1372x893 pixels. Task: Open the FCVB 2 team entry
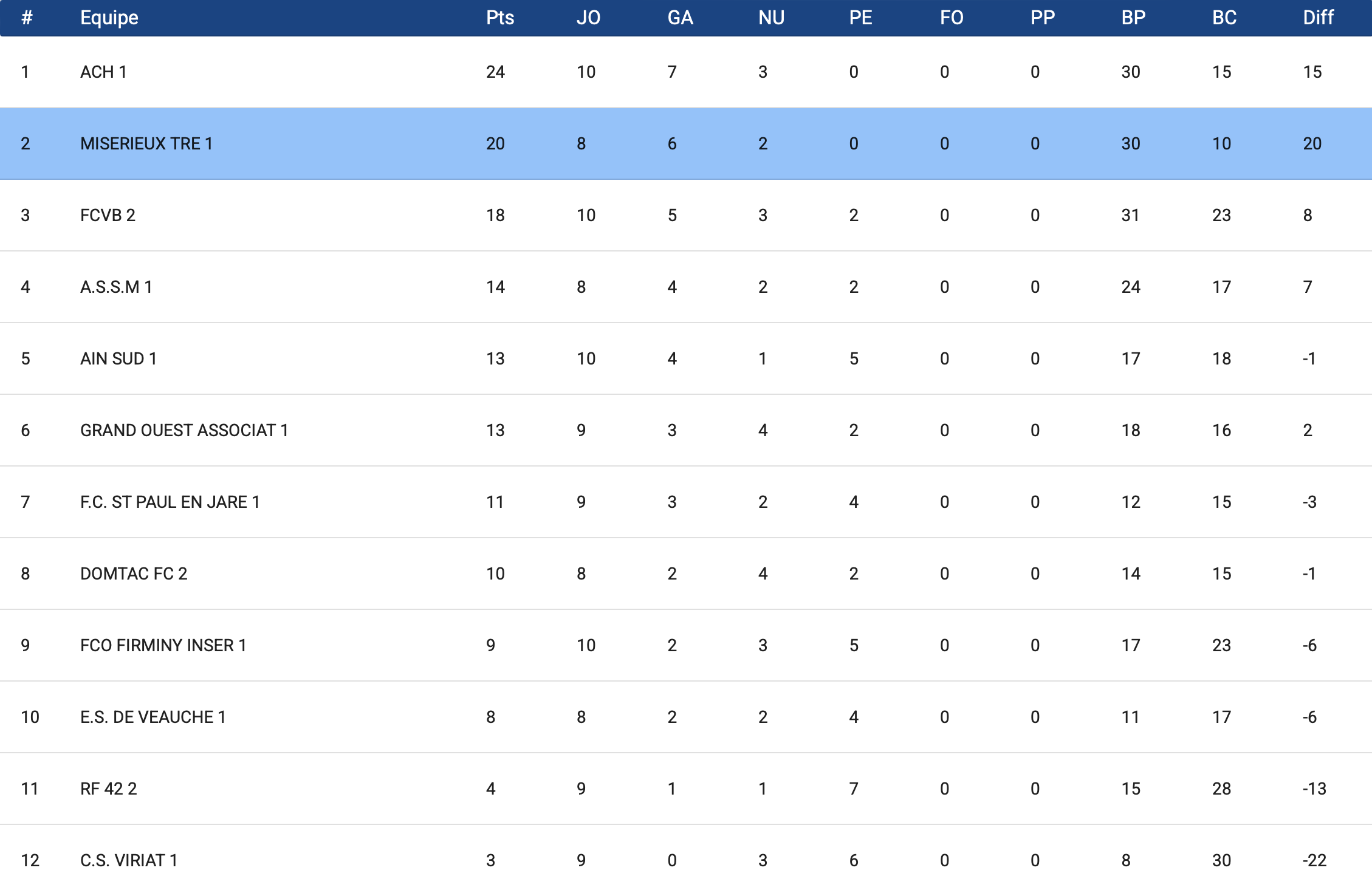point(108,215)
